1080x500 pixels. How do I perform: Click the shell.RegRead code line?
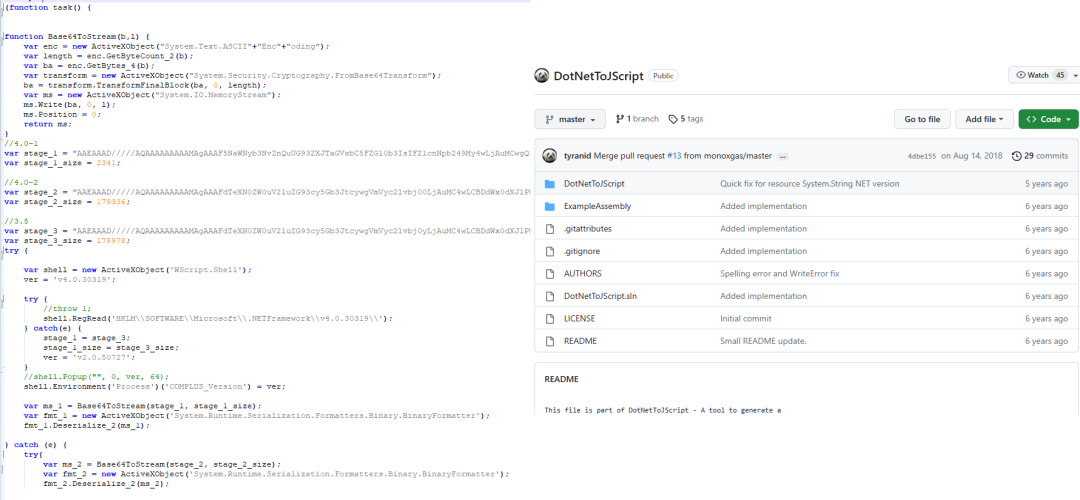coord(217,318)
